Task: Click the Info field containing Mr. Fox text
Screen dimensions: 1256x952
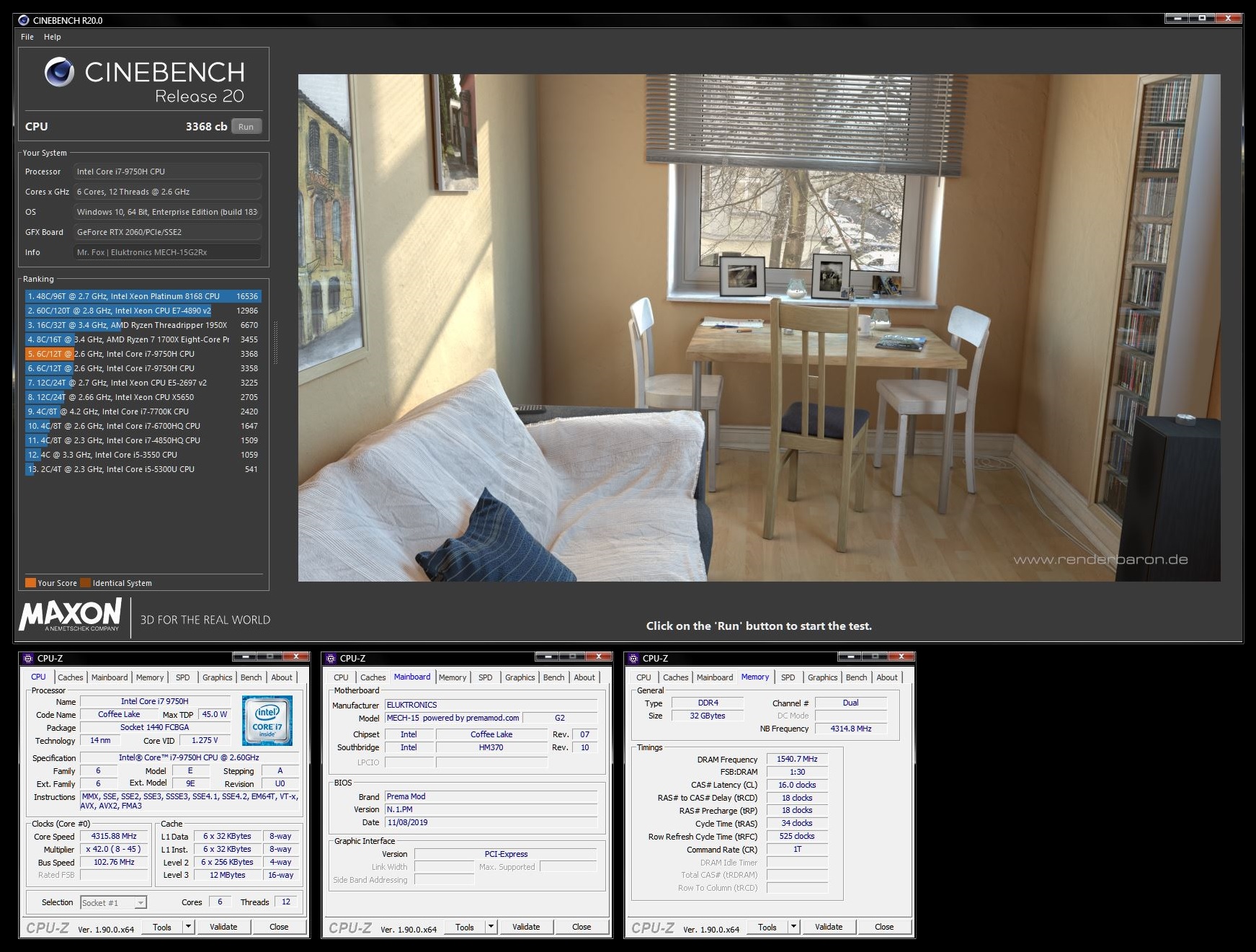Action: pos(168,252)
